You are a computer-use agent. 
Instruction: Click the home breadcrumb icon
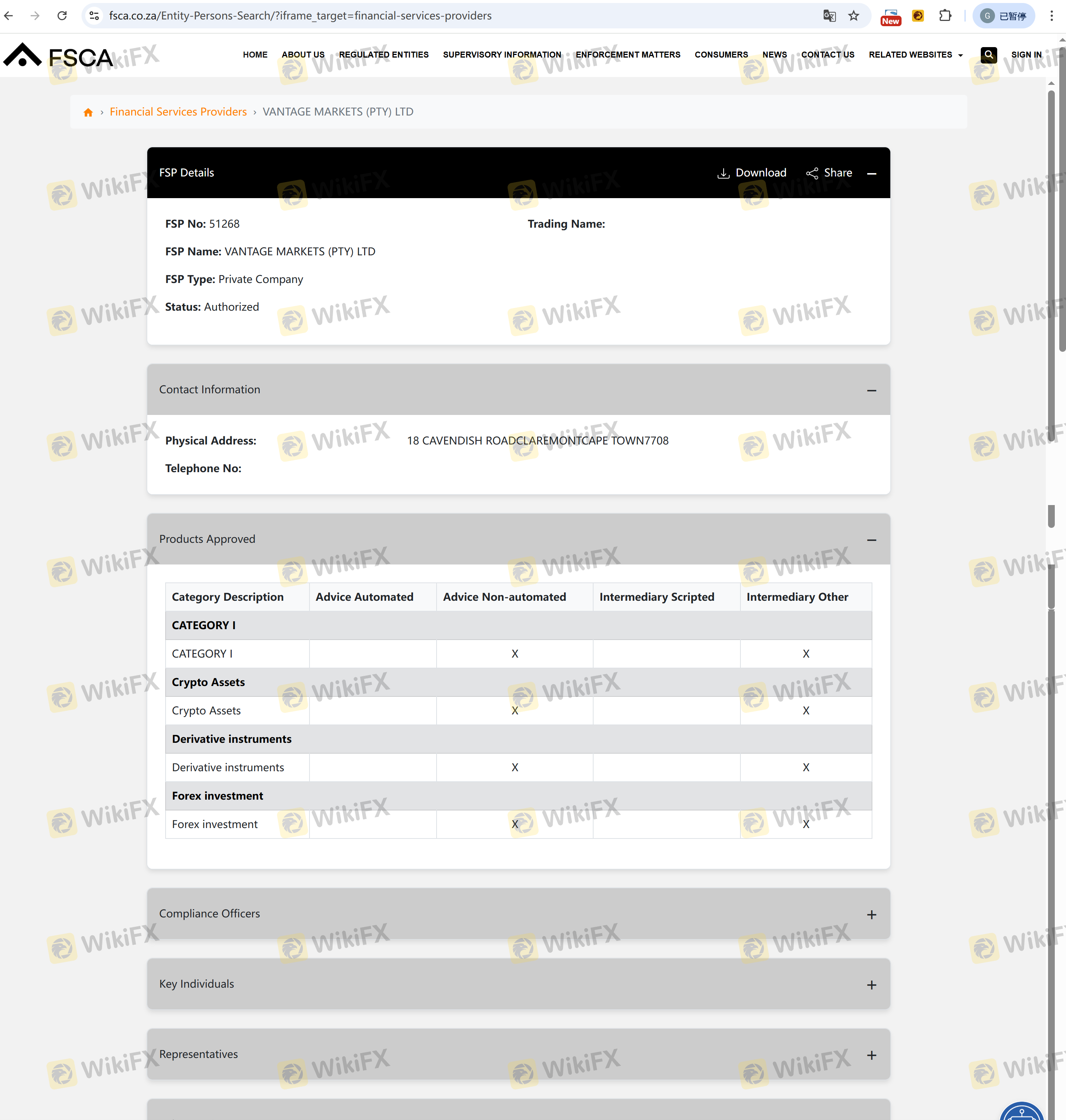pos(88,112)
